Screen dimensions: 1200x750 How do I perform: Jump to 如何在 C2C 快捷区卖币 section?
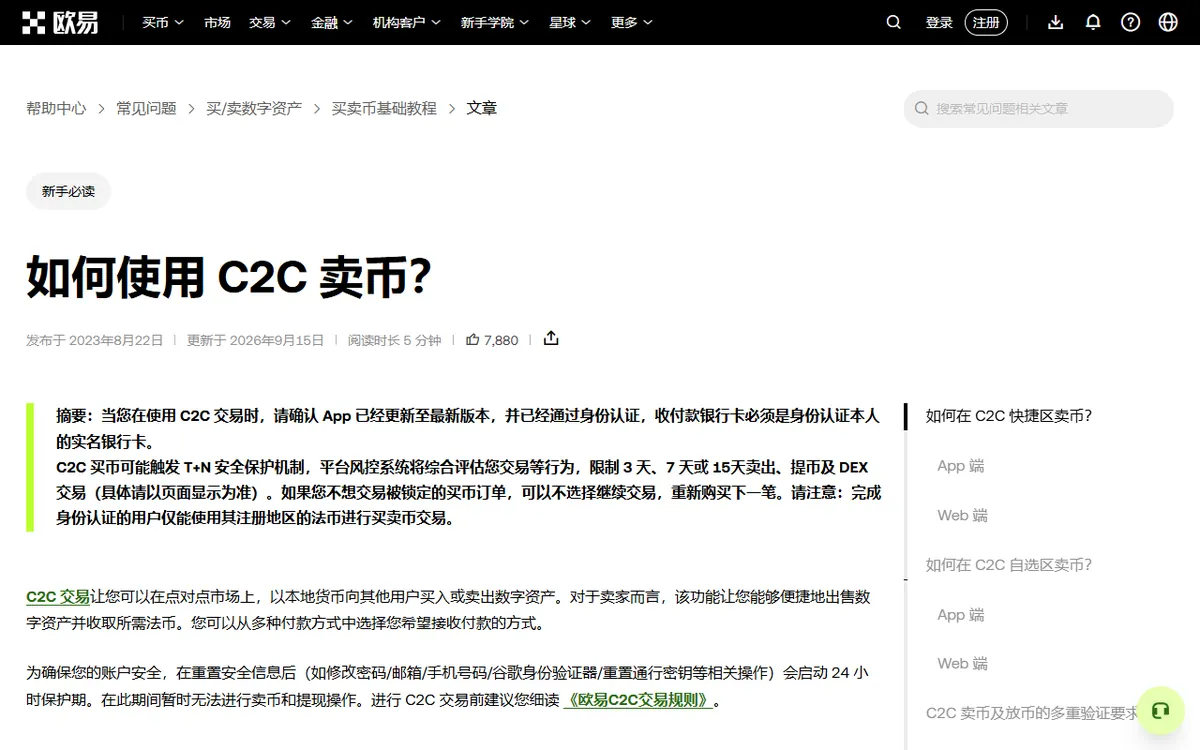coord(1009,416)
